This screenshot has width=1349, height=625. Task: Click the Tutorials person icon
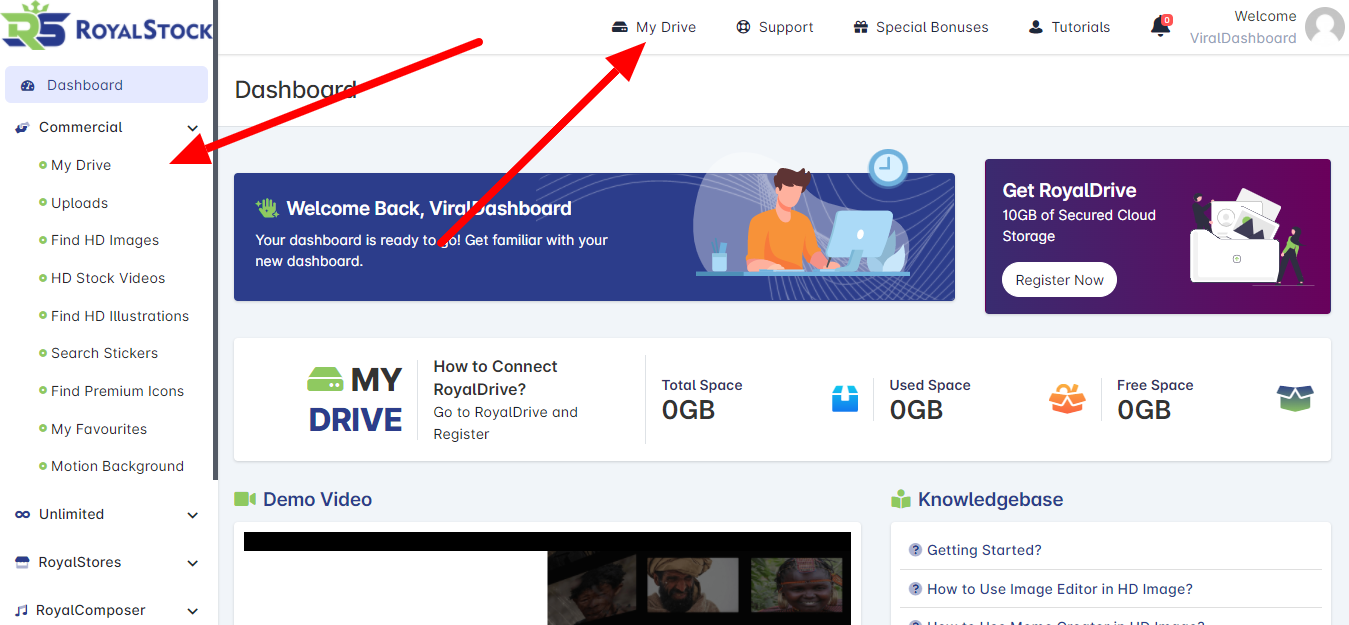click(1036, 27)
